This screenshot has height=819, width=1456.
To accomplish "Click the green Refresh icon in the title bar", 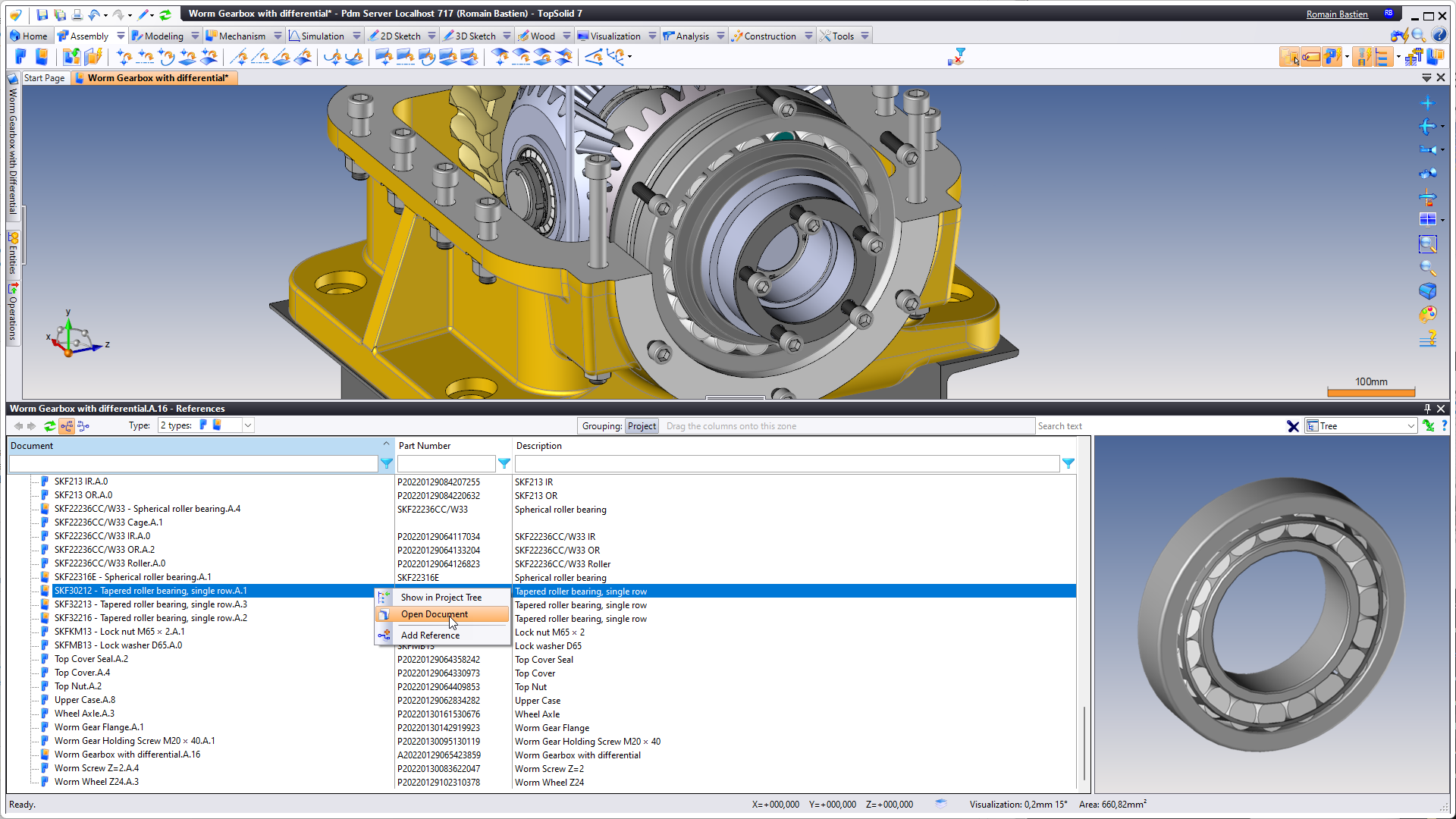I will point(165,14).
